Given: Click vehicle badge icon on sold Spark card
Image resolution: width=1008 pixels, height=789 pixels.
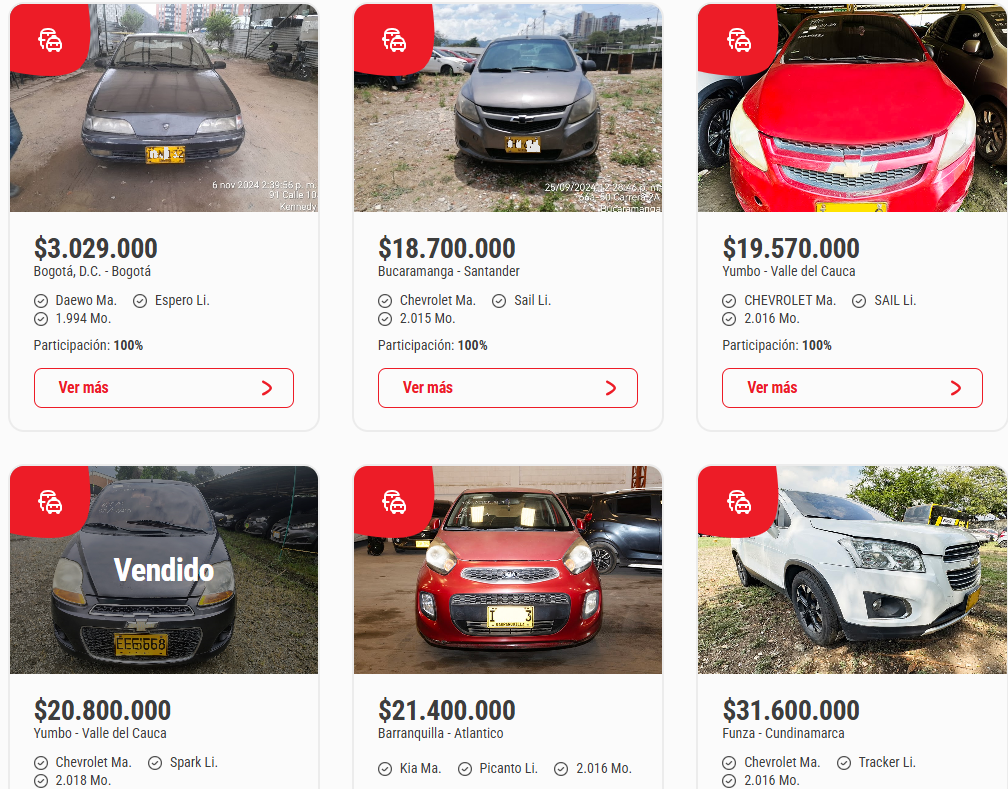Looking at the screenshot, I should pyautogui.click(x=50, y=502).
